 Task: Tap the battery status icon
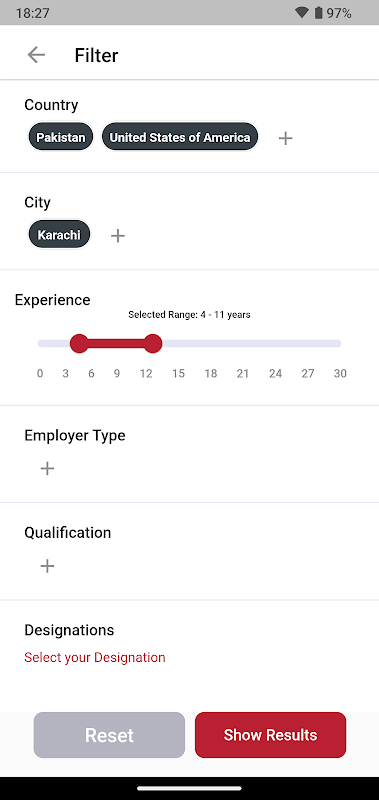point(318,13)
